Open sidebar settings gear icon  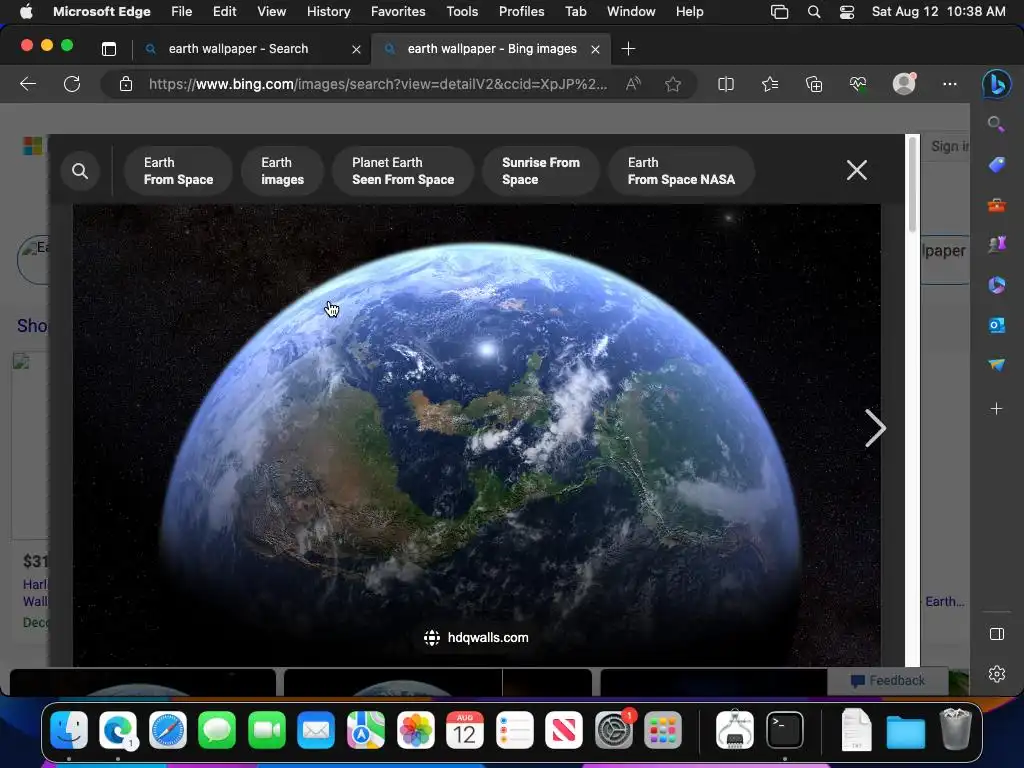pos(997,673)
